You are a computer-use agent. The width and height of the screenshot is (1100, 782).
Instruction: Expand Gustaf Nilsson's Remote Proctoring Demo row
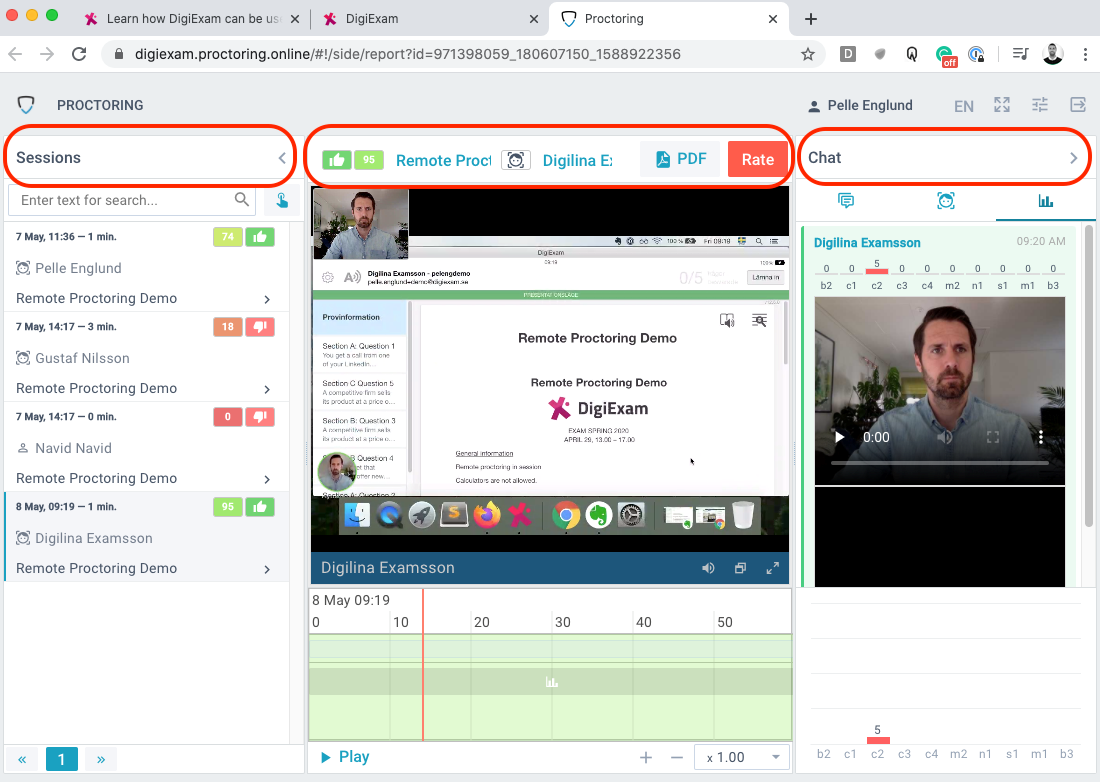point(267,389)
